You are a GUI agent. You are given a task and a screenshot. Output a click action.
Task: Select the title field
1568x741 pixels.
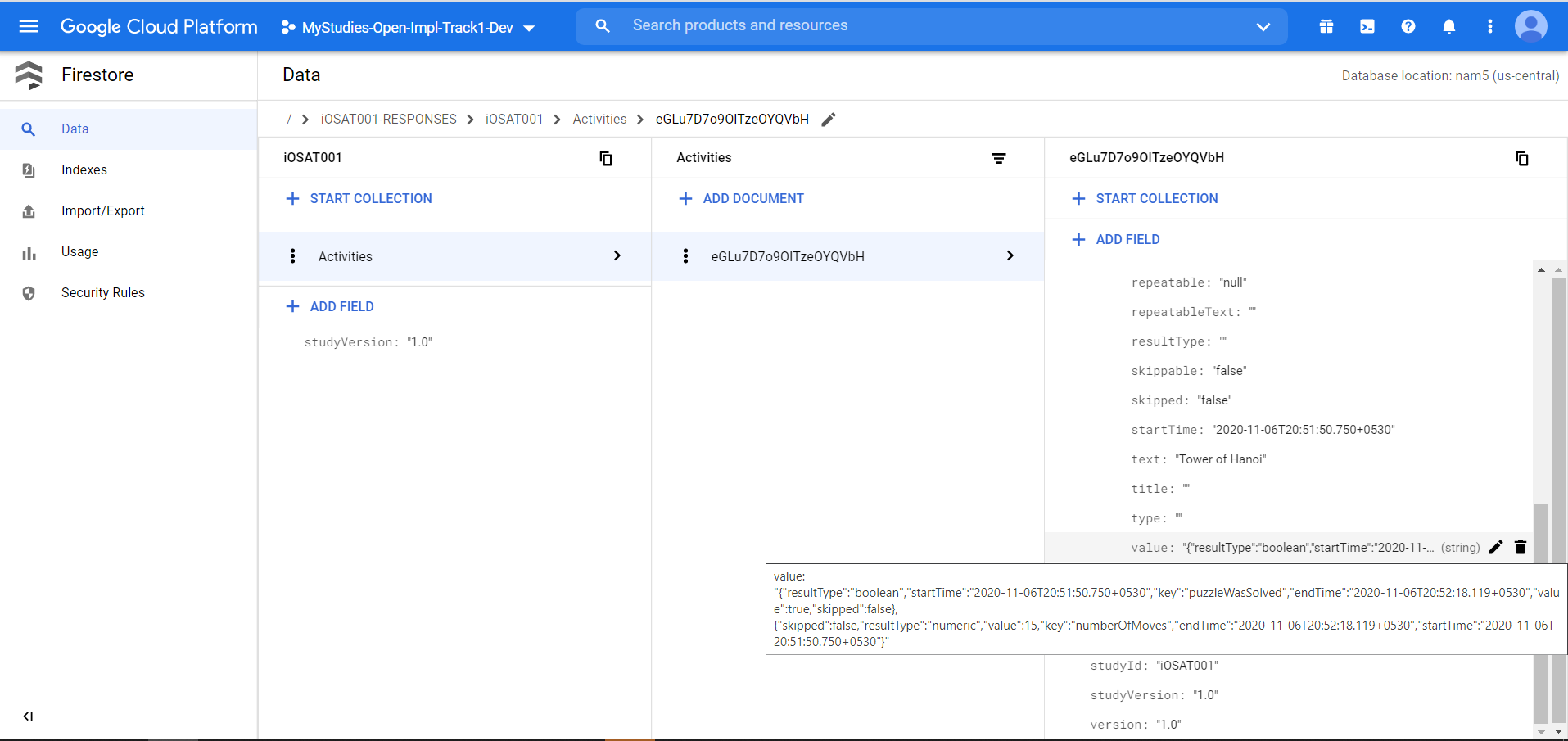(x=1160, y=489)
